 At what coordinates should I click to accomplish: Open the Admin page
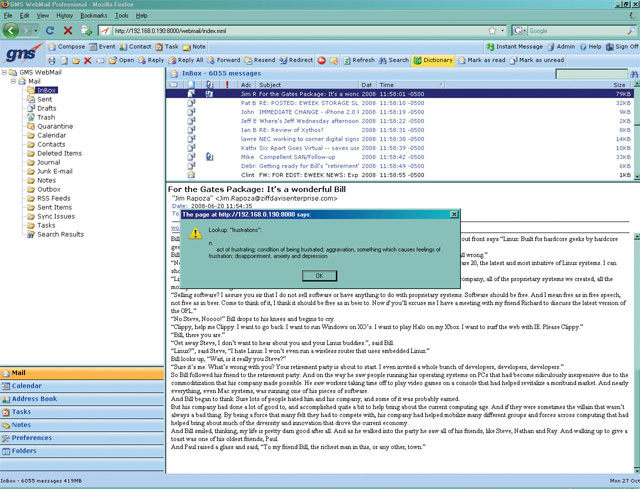coord(561,47)
